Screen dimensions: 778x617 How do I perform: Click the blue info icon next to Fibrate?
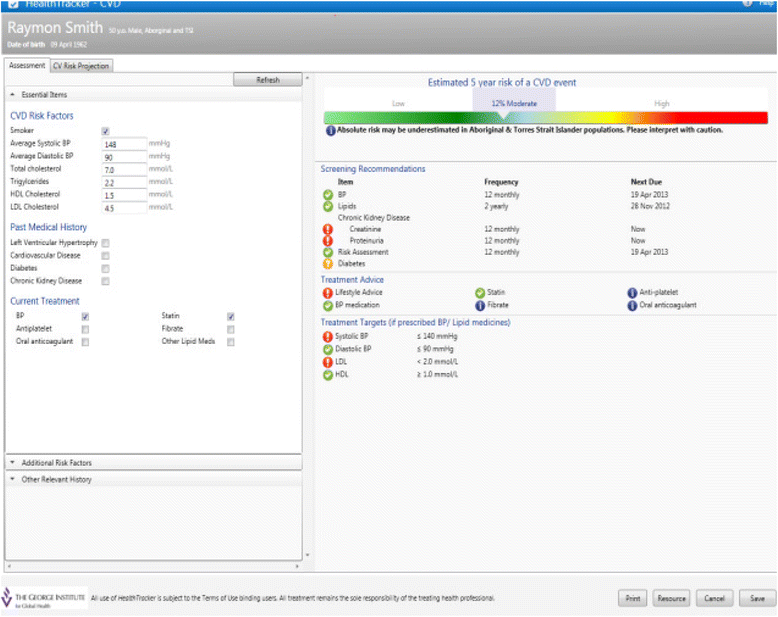tap(480, 306)
